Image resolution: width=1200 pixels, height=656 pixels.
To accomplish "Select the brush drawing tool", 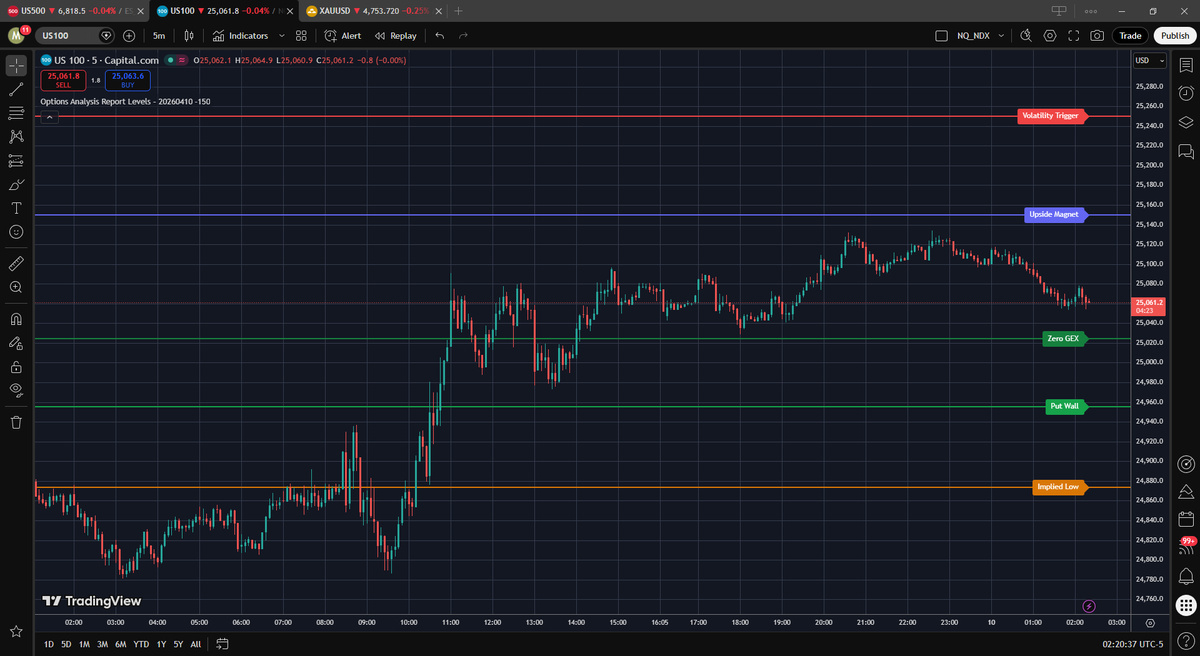I will (x=16, y=184).
